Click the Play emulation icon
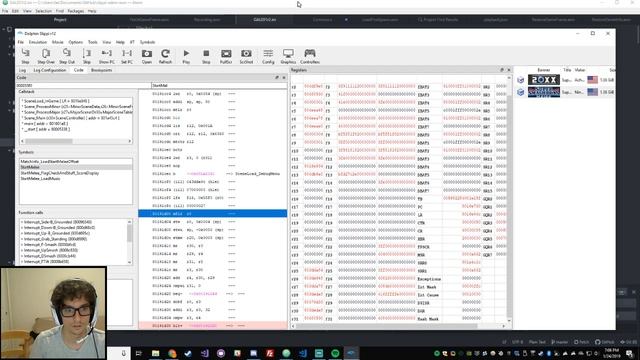 186,56
